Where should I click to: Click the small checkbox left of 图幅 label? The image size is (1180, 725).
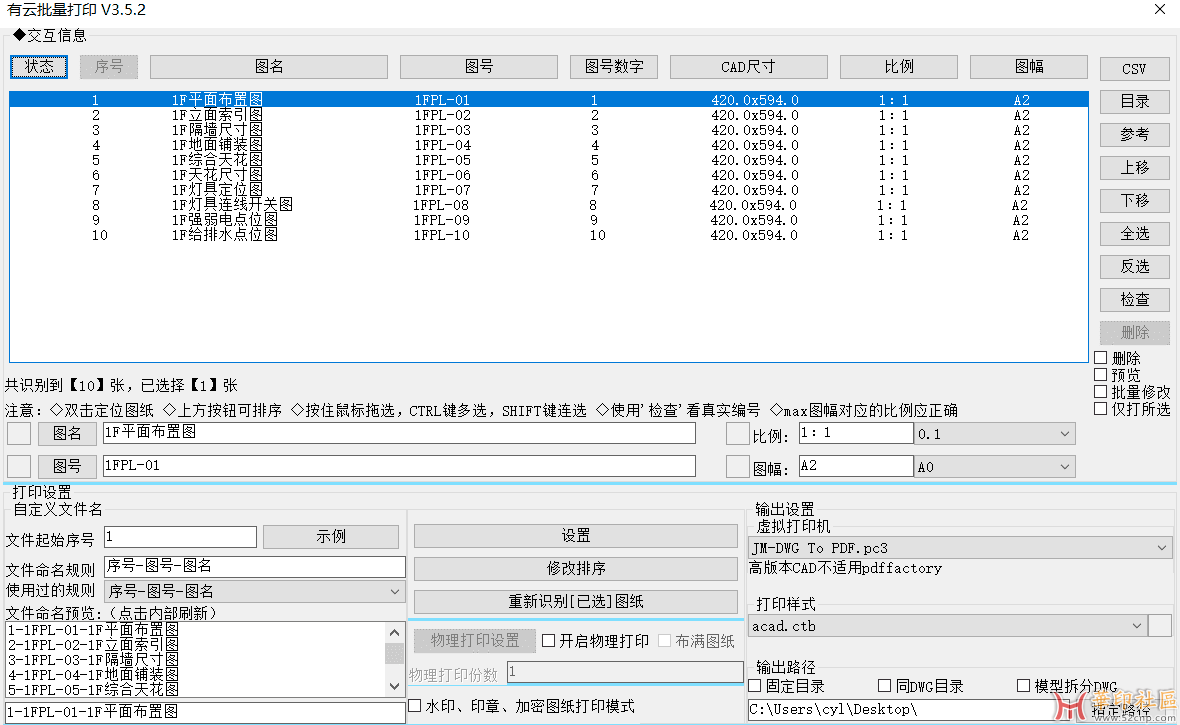point(738,467)
